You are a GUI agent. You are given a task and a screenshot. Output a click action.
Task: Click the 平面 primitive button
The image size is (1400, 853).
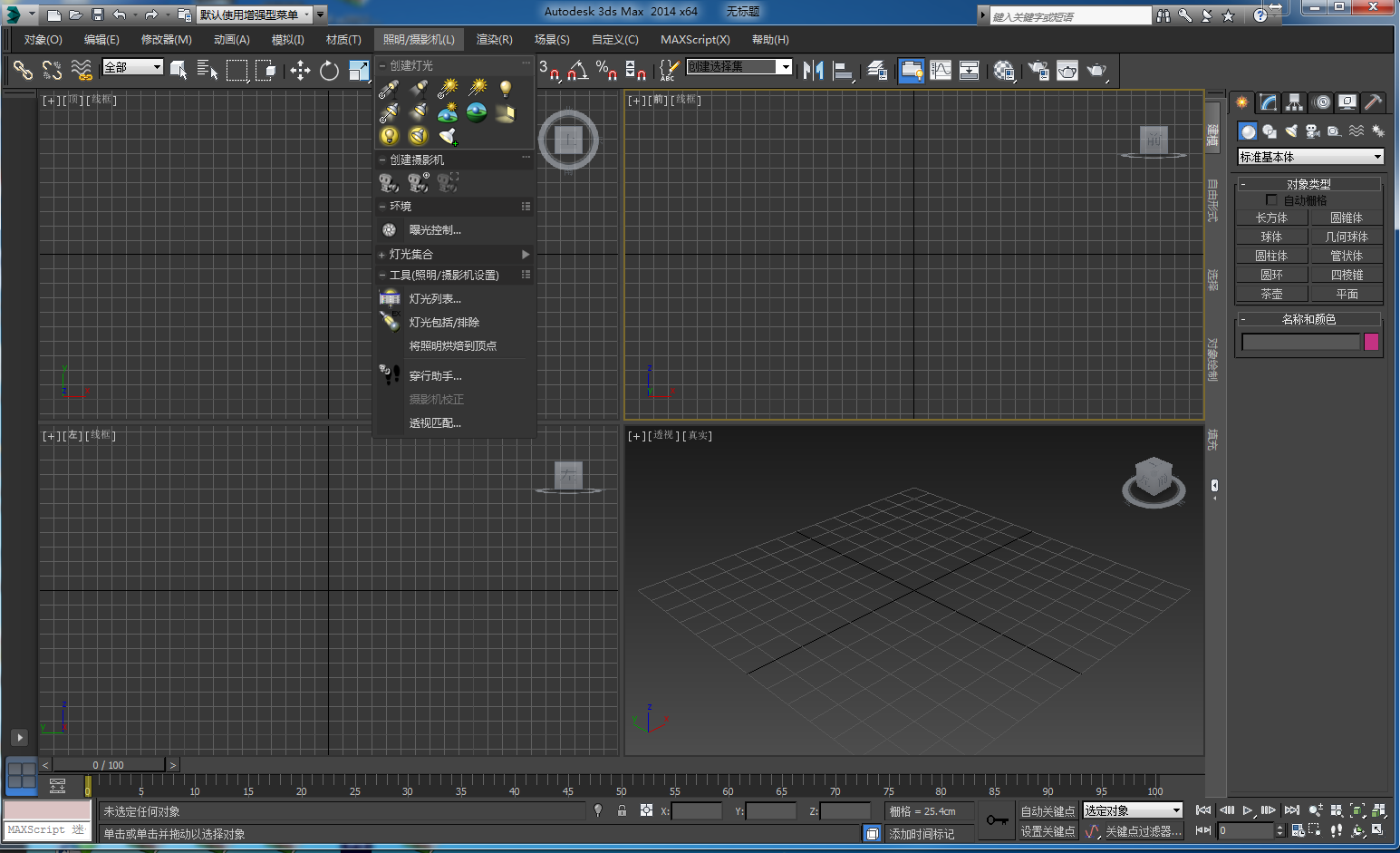pyautogui.click(x=1347, y=294)
